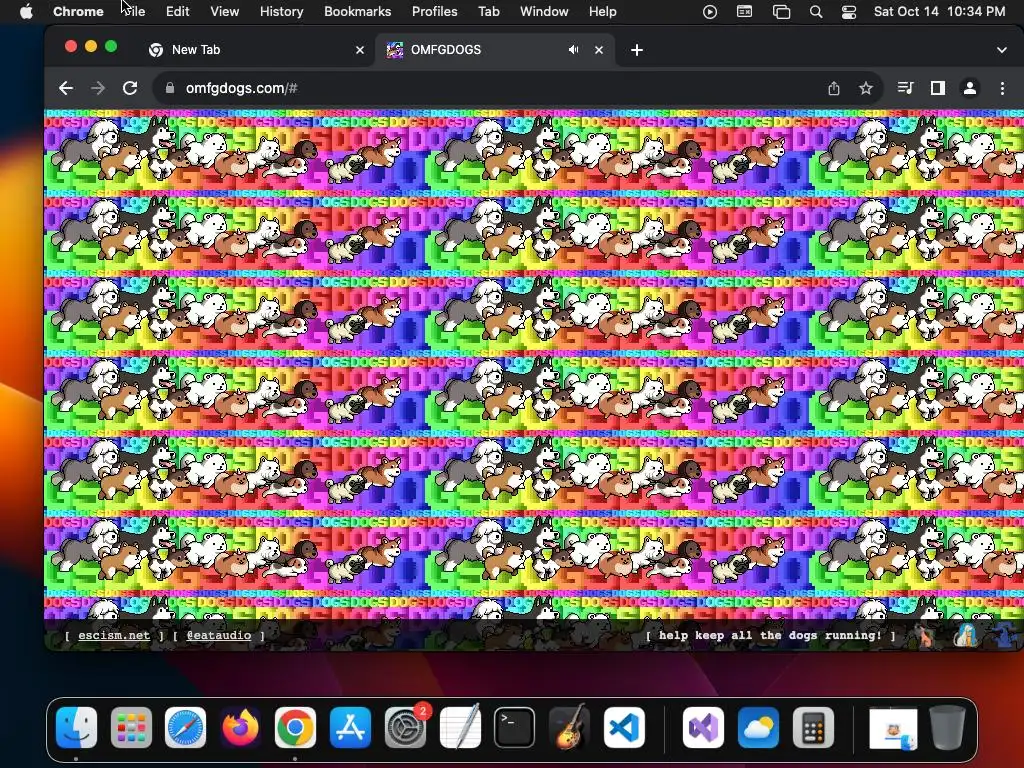Open a new tab with plus button
1024x768 pixels.
click(637, 50)
